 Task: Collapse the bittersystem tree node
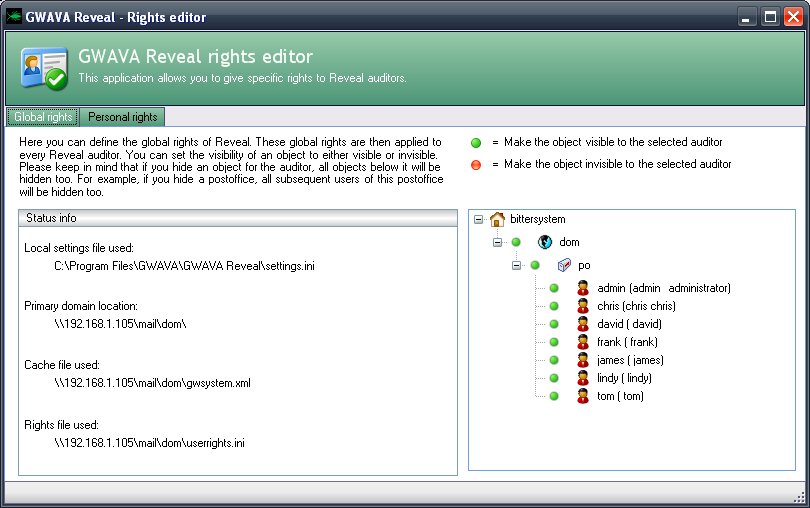[x=479, y=219]
